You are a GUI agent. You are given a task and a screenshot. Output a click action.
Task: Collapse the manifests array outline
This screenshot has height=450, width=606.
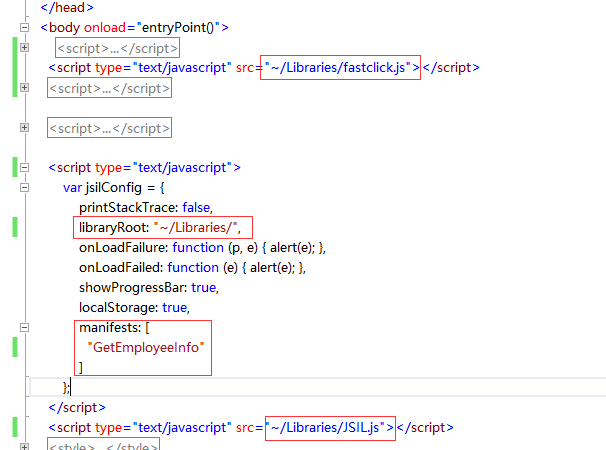click(x=24, y=327)
